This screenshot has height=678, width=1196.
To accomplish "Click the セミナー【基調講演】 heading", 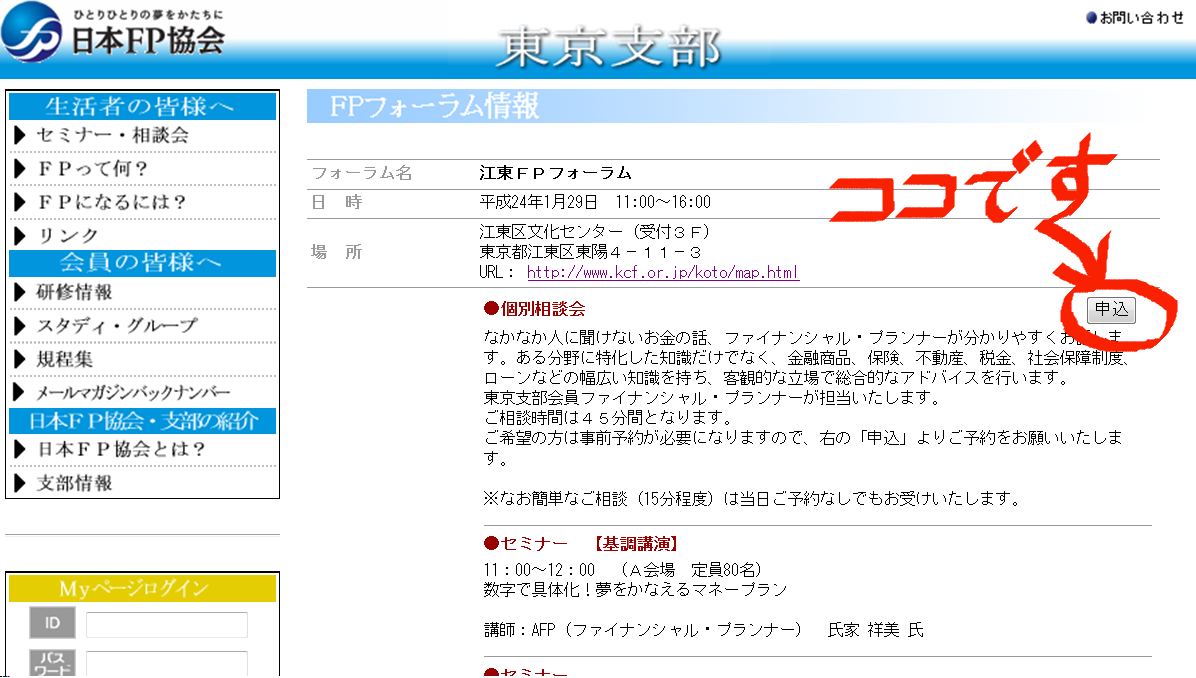I will (x=582, y=544).
